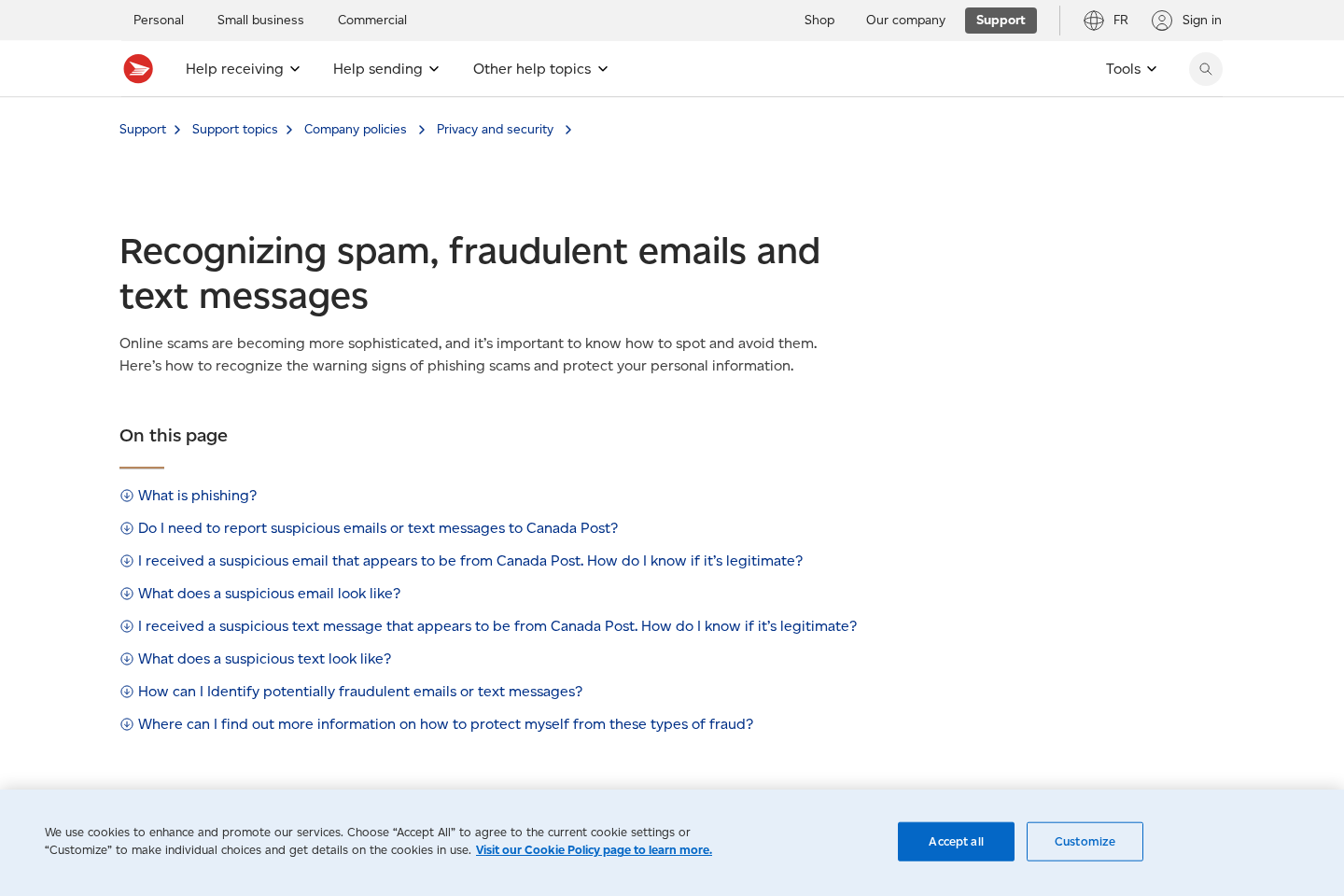This screenshot has height=896, width=1344.
Task: Jump to What does a suspicious email look like
Action: (269, 594)
